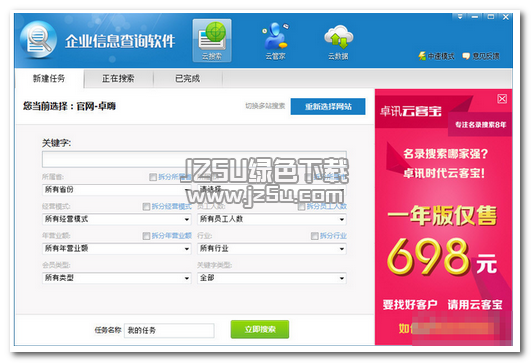
Task: Enable the 拆分经营模式 checkbox
Action: coord(146,206)
